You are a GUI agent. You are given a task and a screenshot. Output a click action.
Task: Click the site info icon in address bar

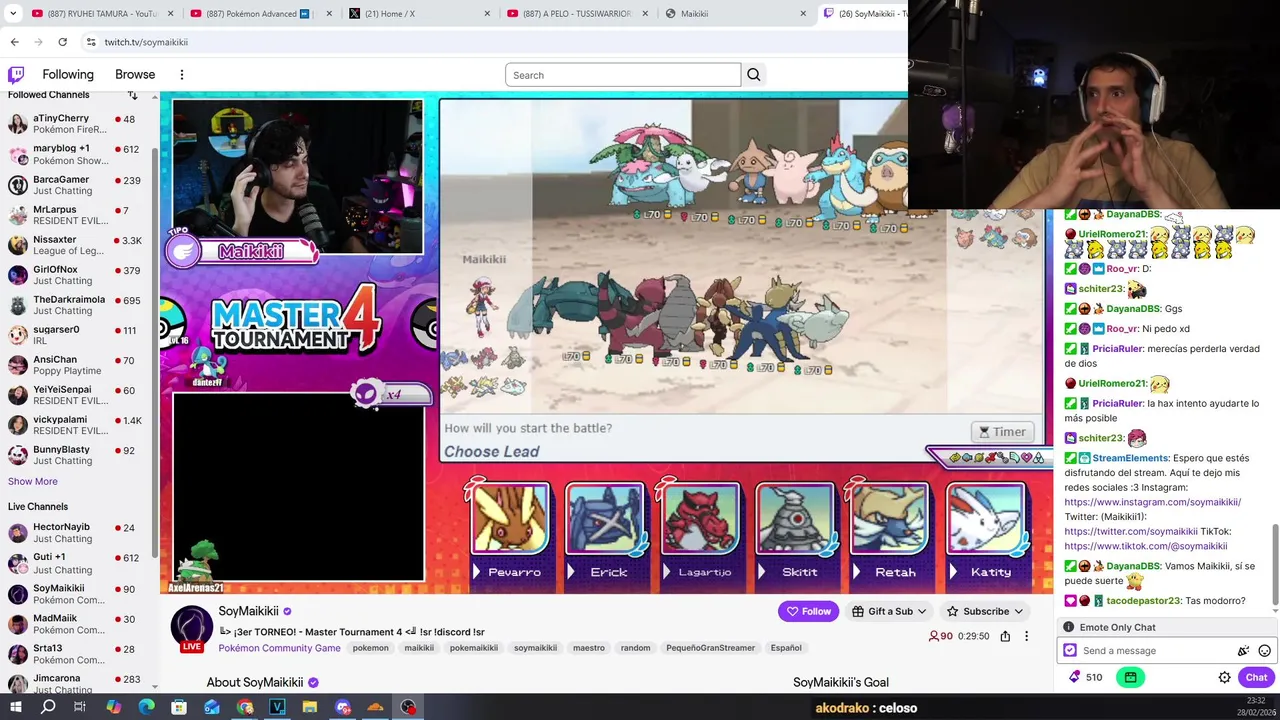tap(90, 42)
